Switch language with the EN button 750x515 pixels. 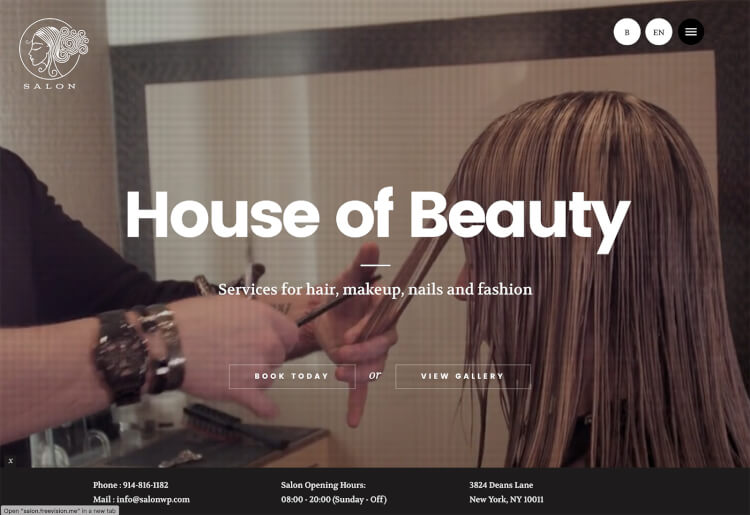659,32
